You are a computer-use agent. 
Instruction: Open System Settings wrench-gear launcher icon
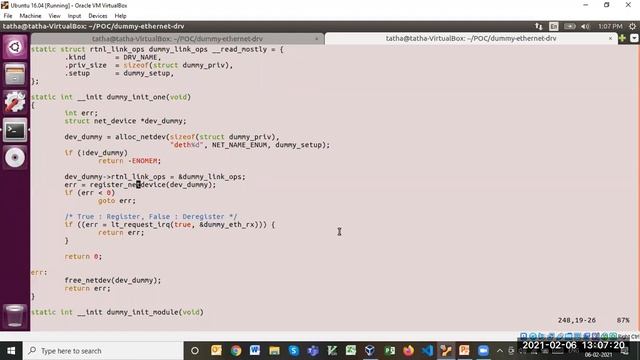coord(15,102)
